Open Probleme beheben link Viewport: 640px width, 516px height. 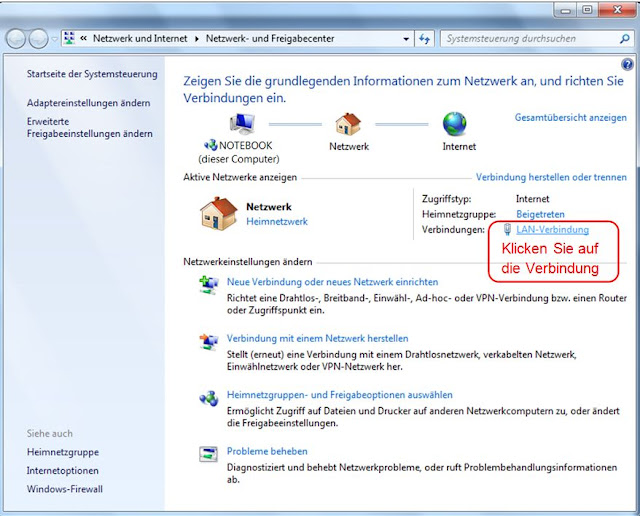tap(267, 452)
